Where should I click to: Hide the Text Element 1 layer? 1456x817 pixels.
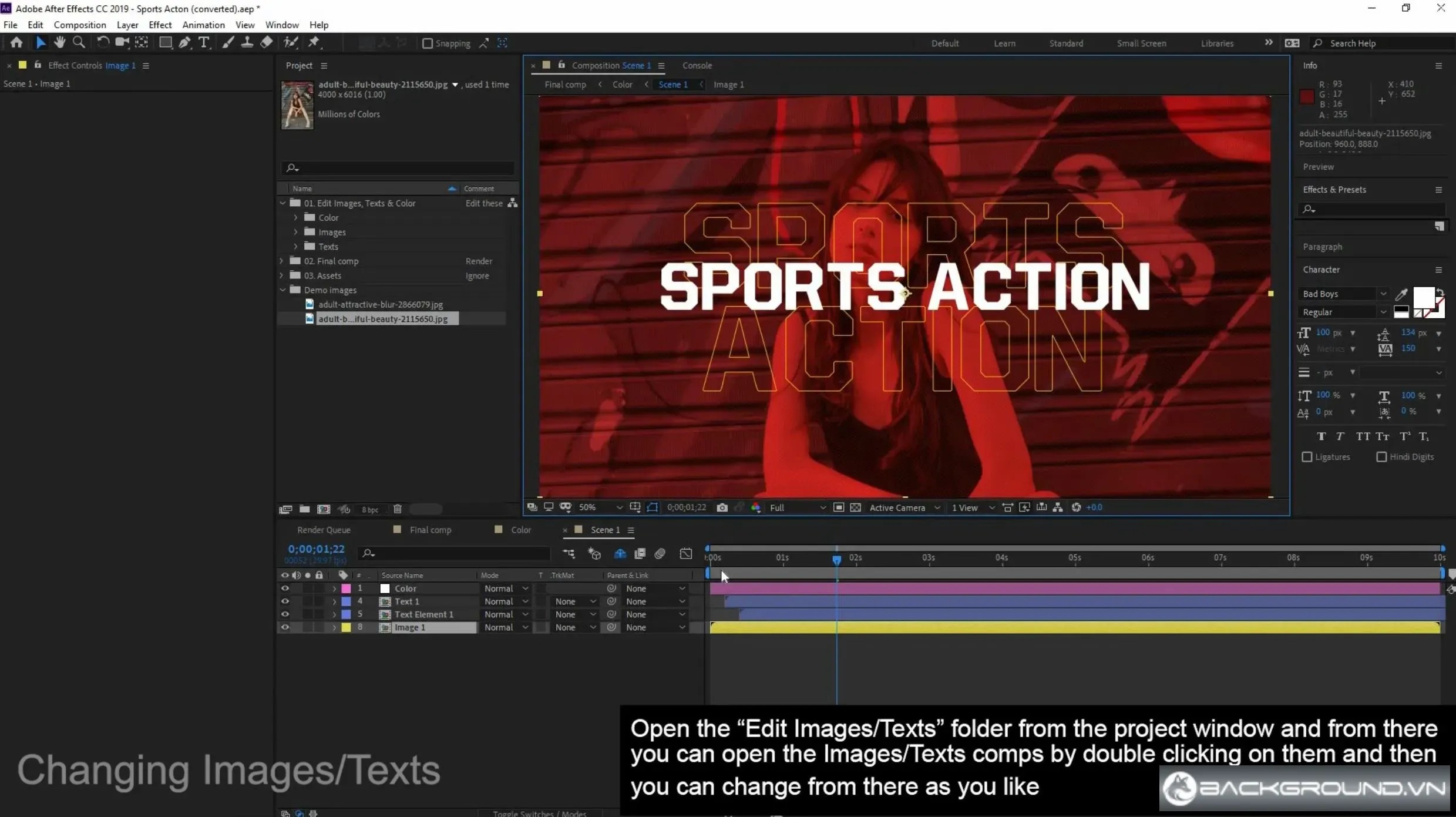tap(285, 614)
